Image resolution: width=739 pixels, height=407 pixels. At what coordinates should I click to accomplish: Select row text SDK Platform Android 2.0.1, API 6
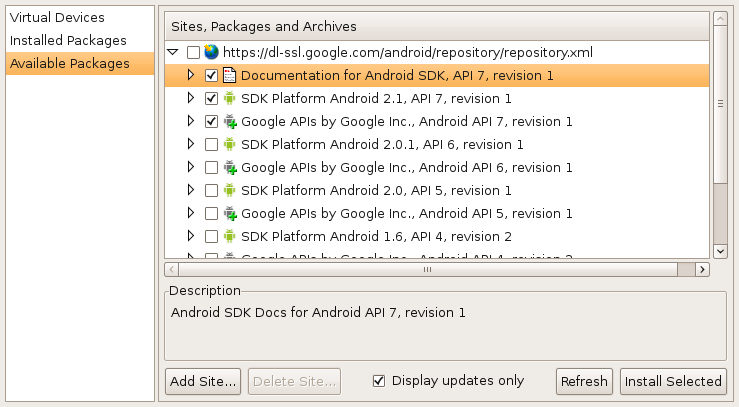382,145
